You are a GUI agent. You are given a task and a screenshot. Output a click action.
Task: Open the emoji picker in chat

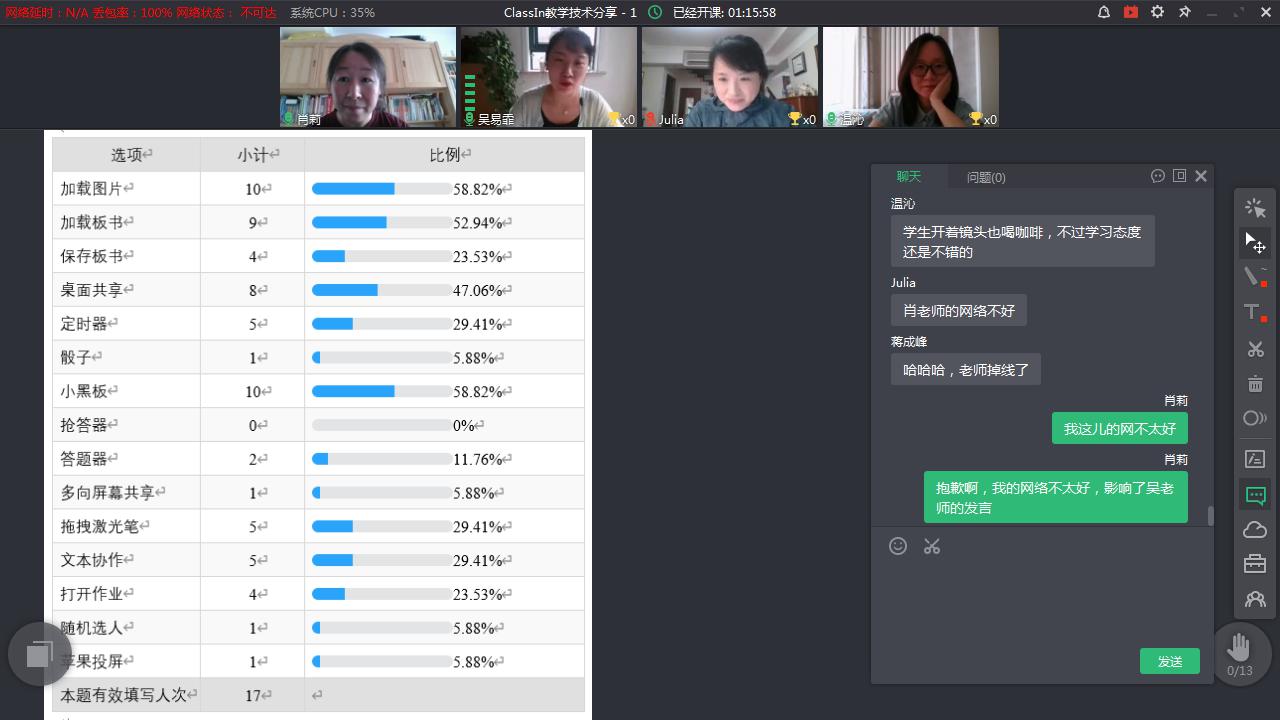click(898, 546)
